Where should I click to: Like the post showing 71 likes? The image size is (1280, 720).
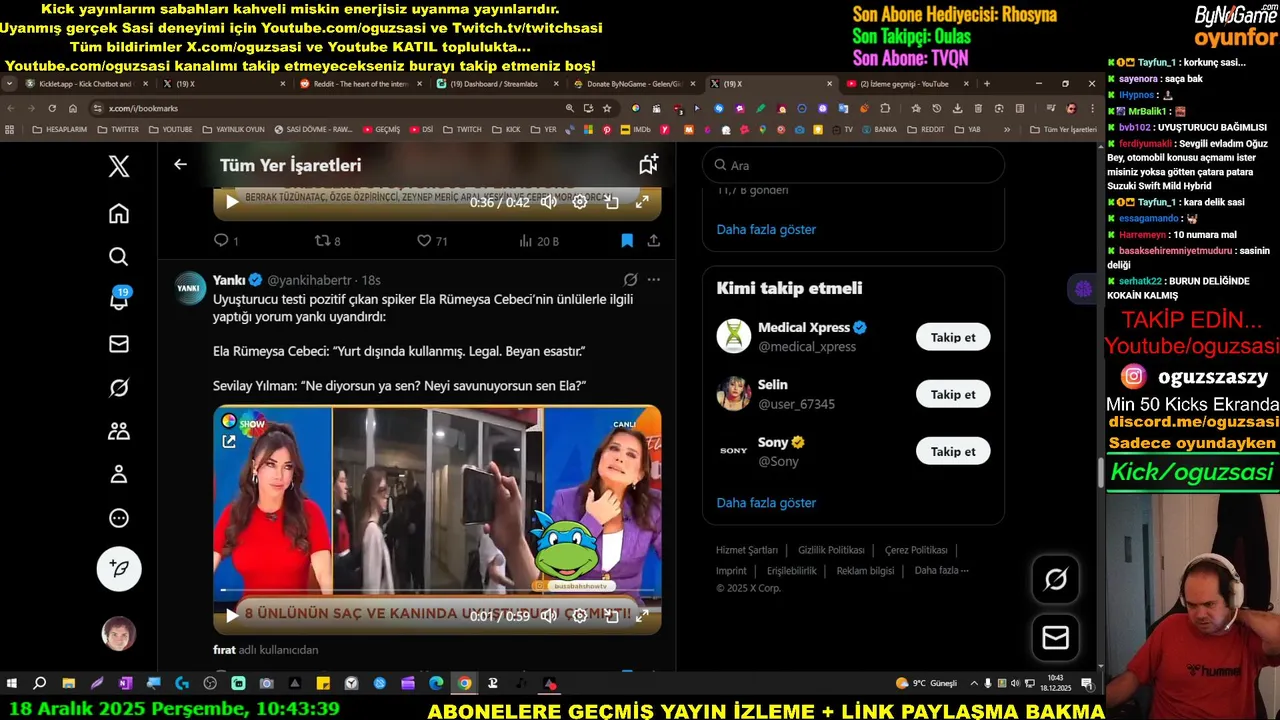[x=432, y=241]
